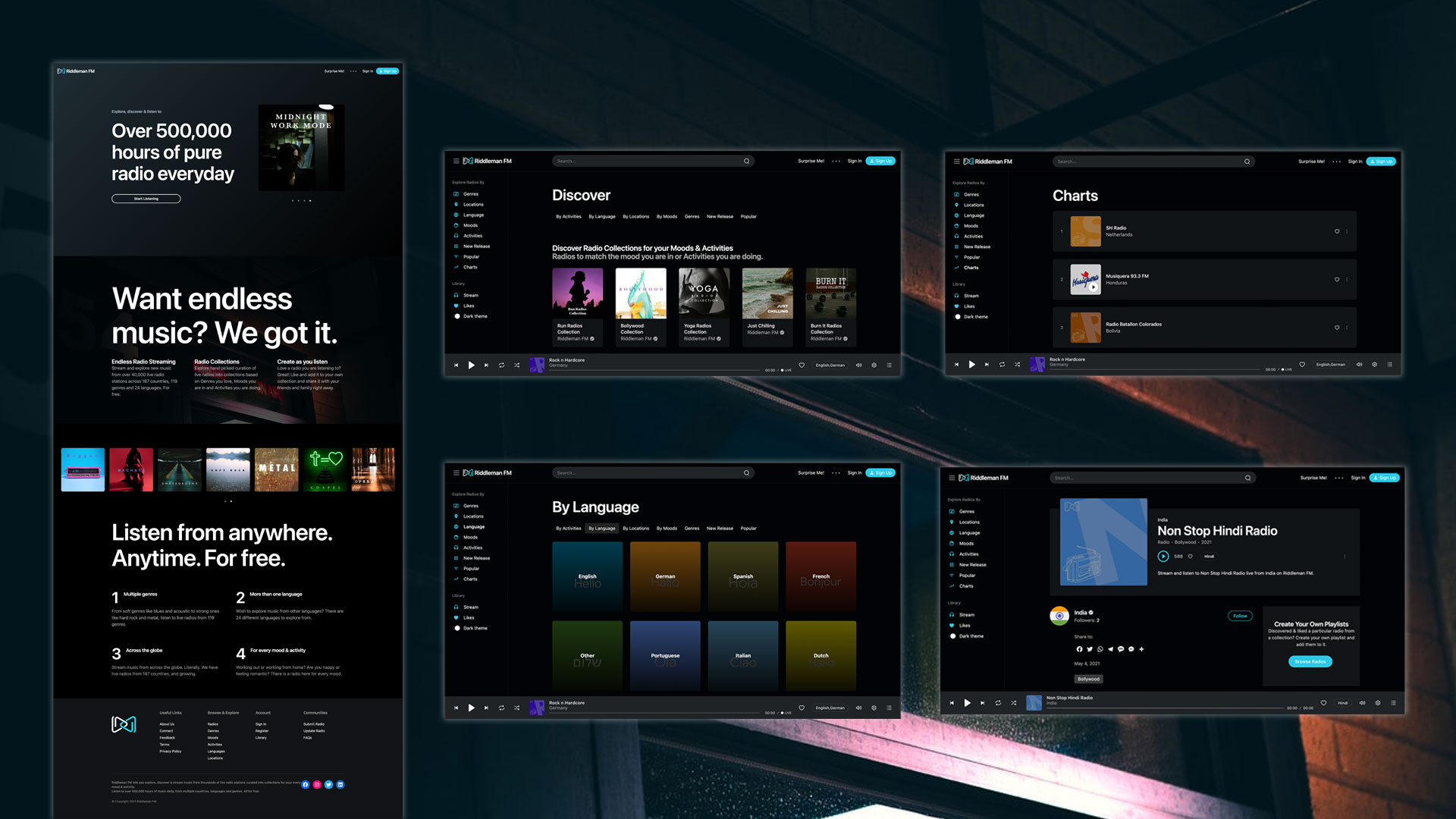Toggle repeat in Discover window's player bar
This screenshot has width=1456, height=819.
[501, 365]
